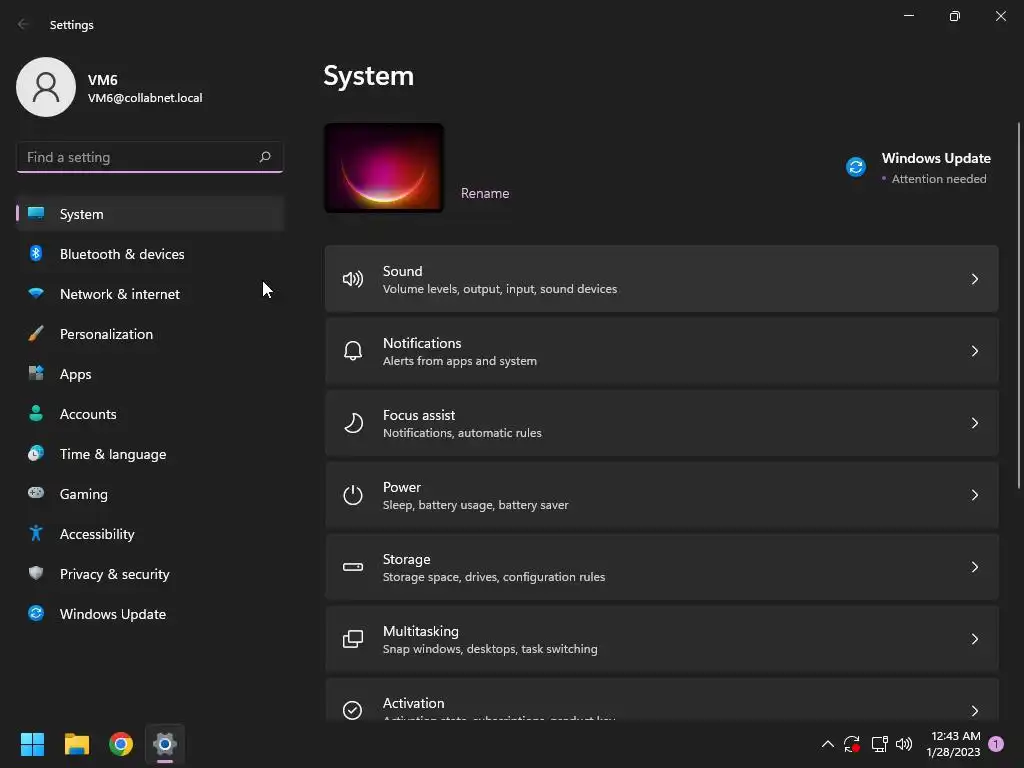The height and width of the screenshot is (768, 1024).
Task: Open Accounts settings
Action: (x=150, y=413)
